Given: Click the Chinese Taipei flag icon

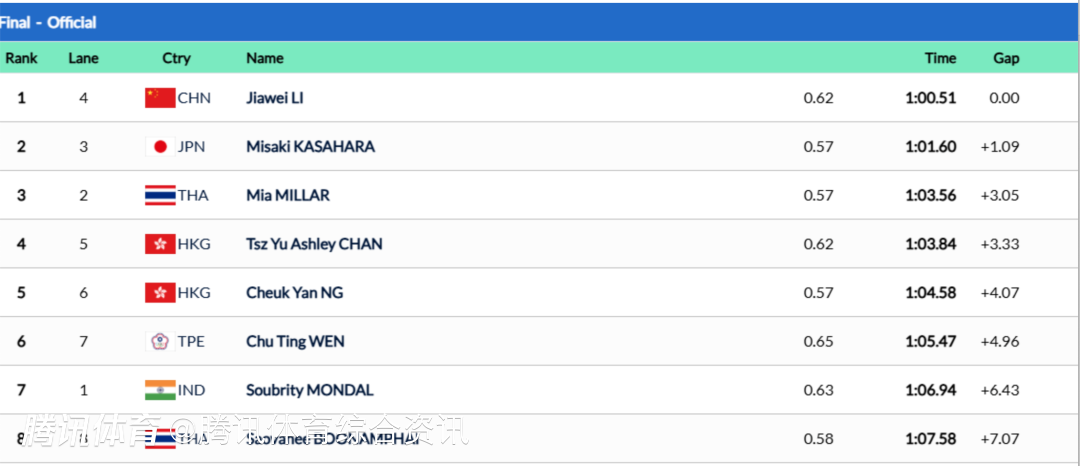Looking at the screenshot, I should [x=160, y=342].
